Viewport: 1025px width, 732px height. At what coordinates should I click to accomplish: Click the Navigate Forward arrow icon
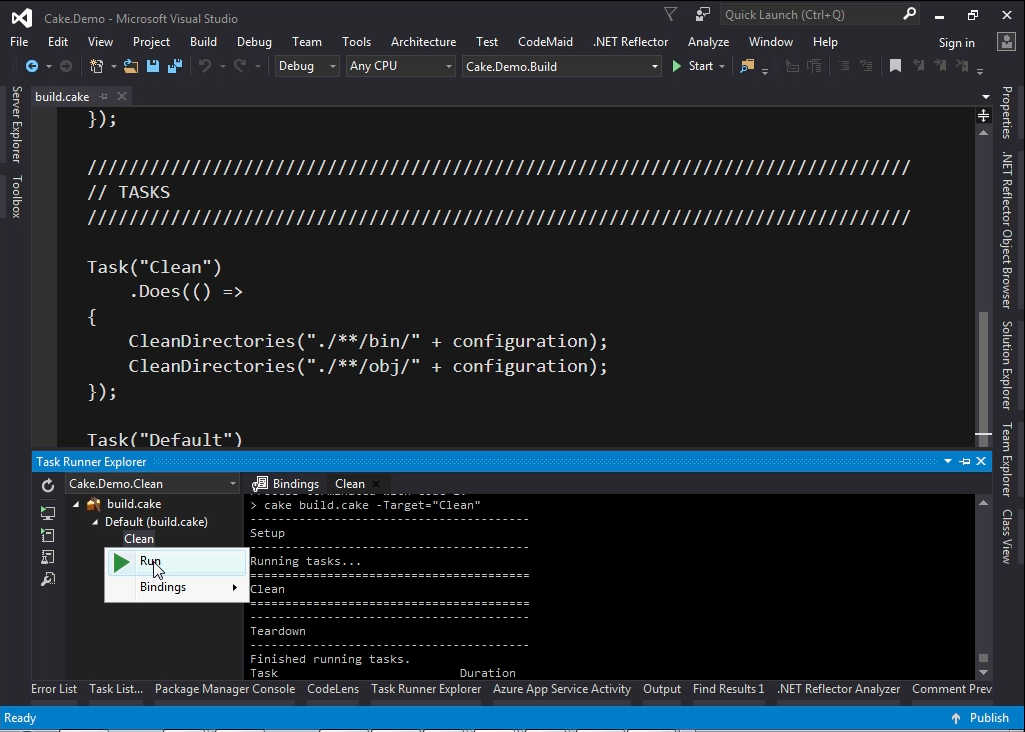[65, 66]
